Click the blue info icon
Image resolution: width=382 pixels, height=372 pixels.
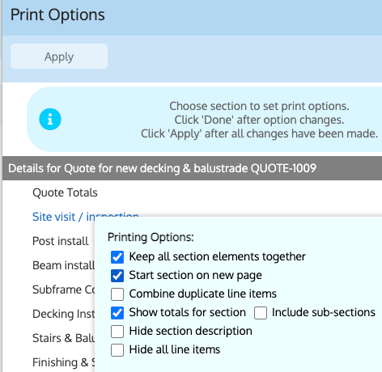(50, 119)
